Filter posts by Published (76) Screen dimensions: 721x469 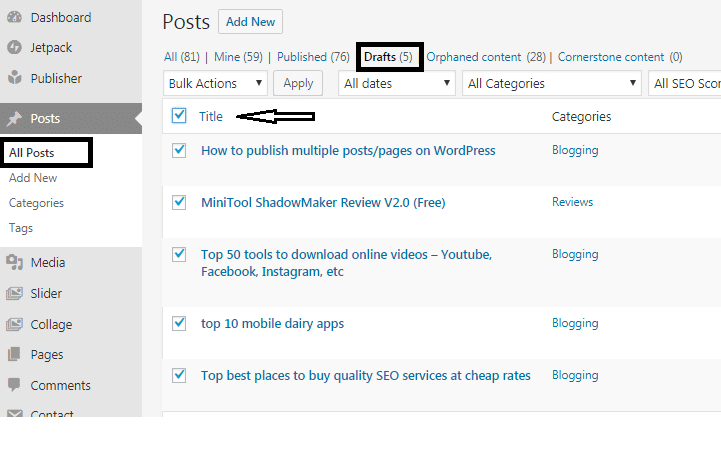tap(313, 57)
